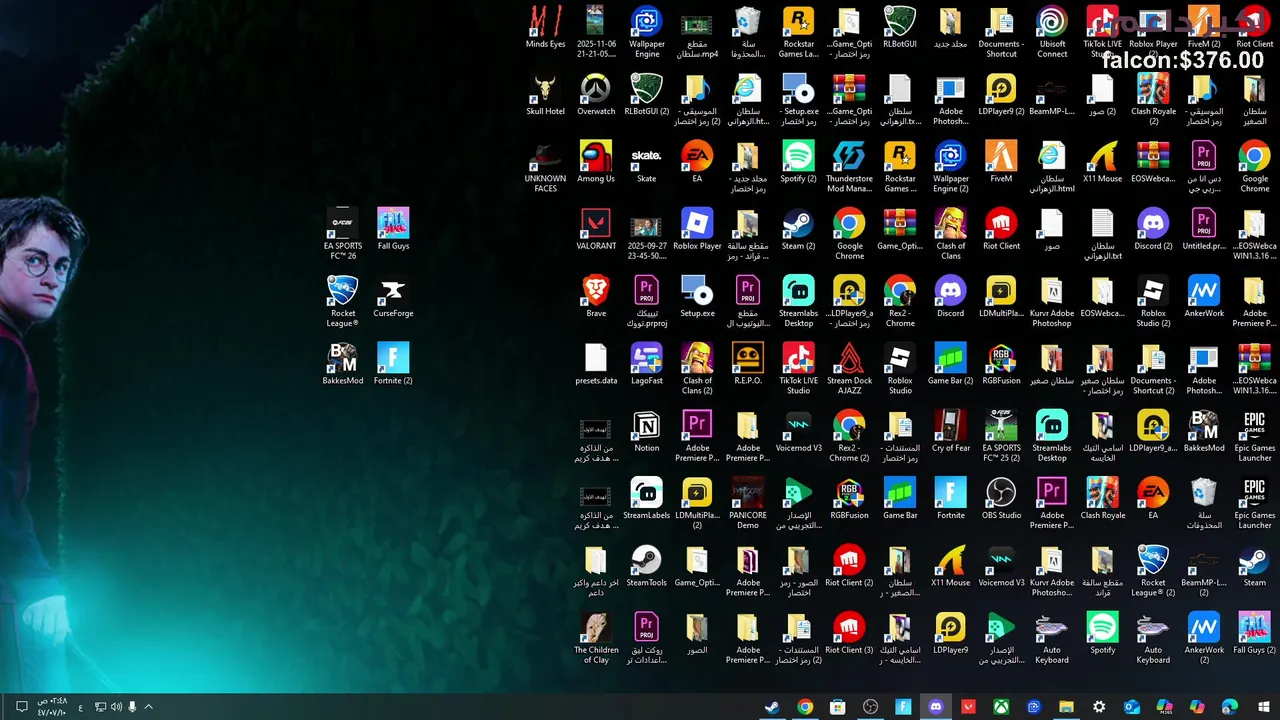1280x720 pixels.
Task: Open the Clash Royale (2) desktop icon
Action: click(1153, 100)
